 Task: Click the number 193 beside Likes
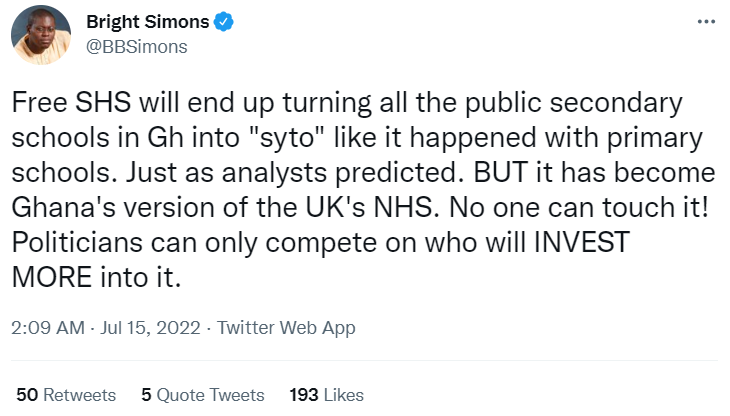tap(303, 394)
